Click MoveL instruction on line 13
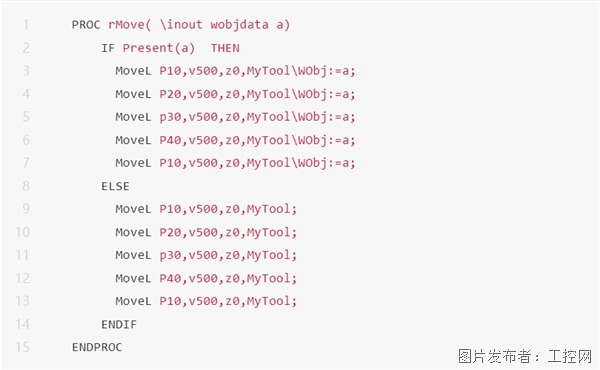 tap(133, 302)
